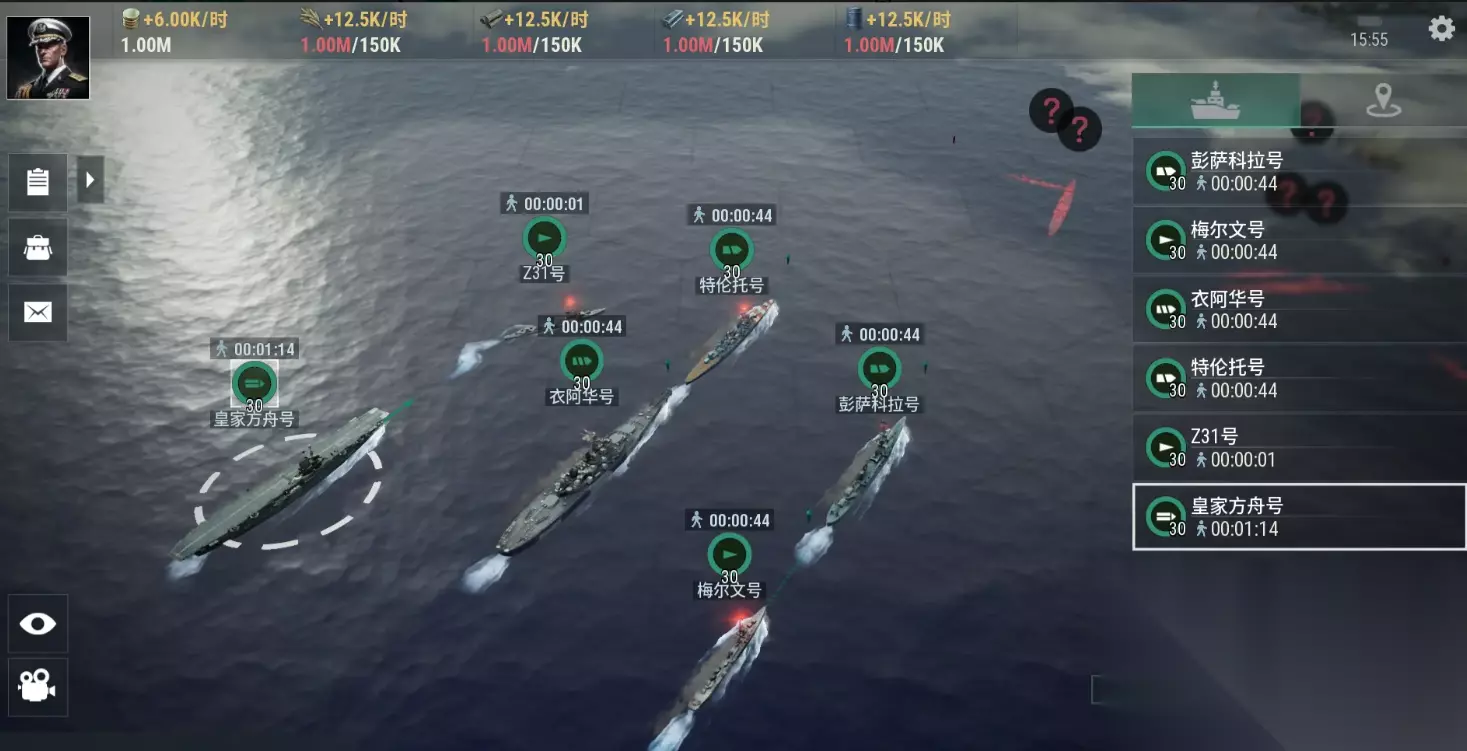1467x751 pixels.
Task: Select Z31号 in the fleet list
Action: (x=1299, y=447)
